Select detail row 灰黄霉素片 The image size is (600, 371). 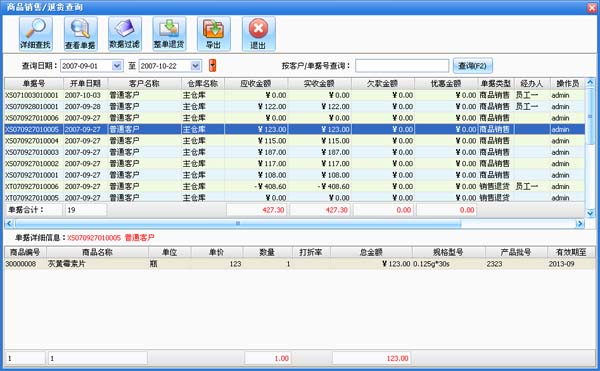[300, 264]
